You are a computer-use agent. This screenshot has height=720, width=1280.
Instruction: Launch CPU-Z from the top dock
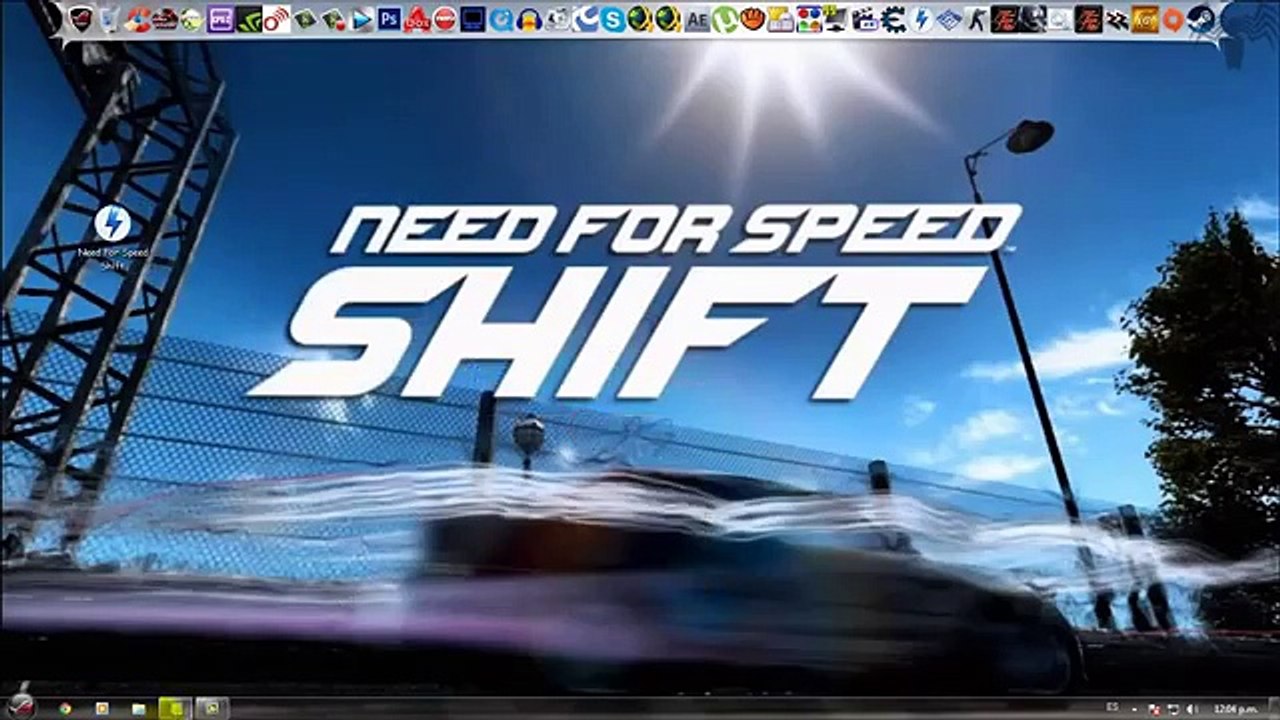click(x=221, y=19)
